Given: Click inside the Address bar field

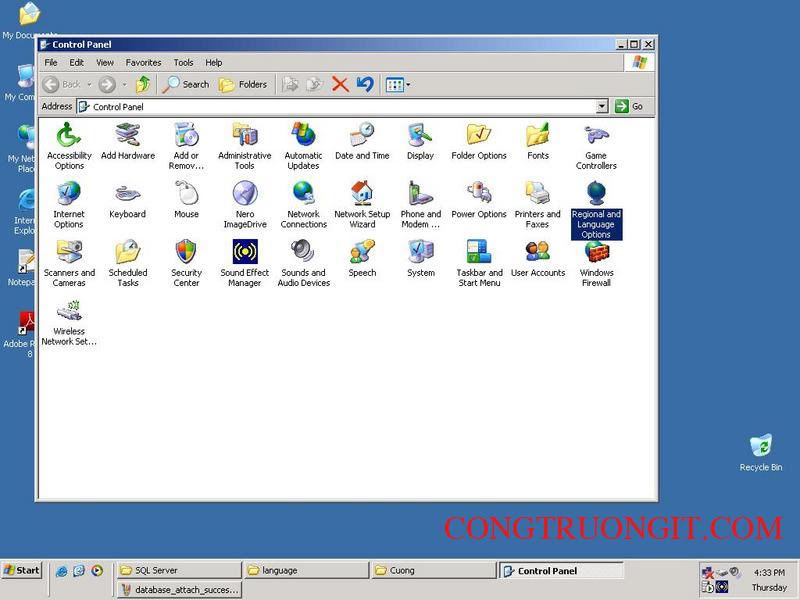Looking at the screenshot, I should pos(337,106).
